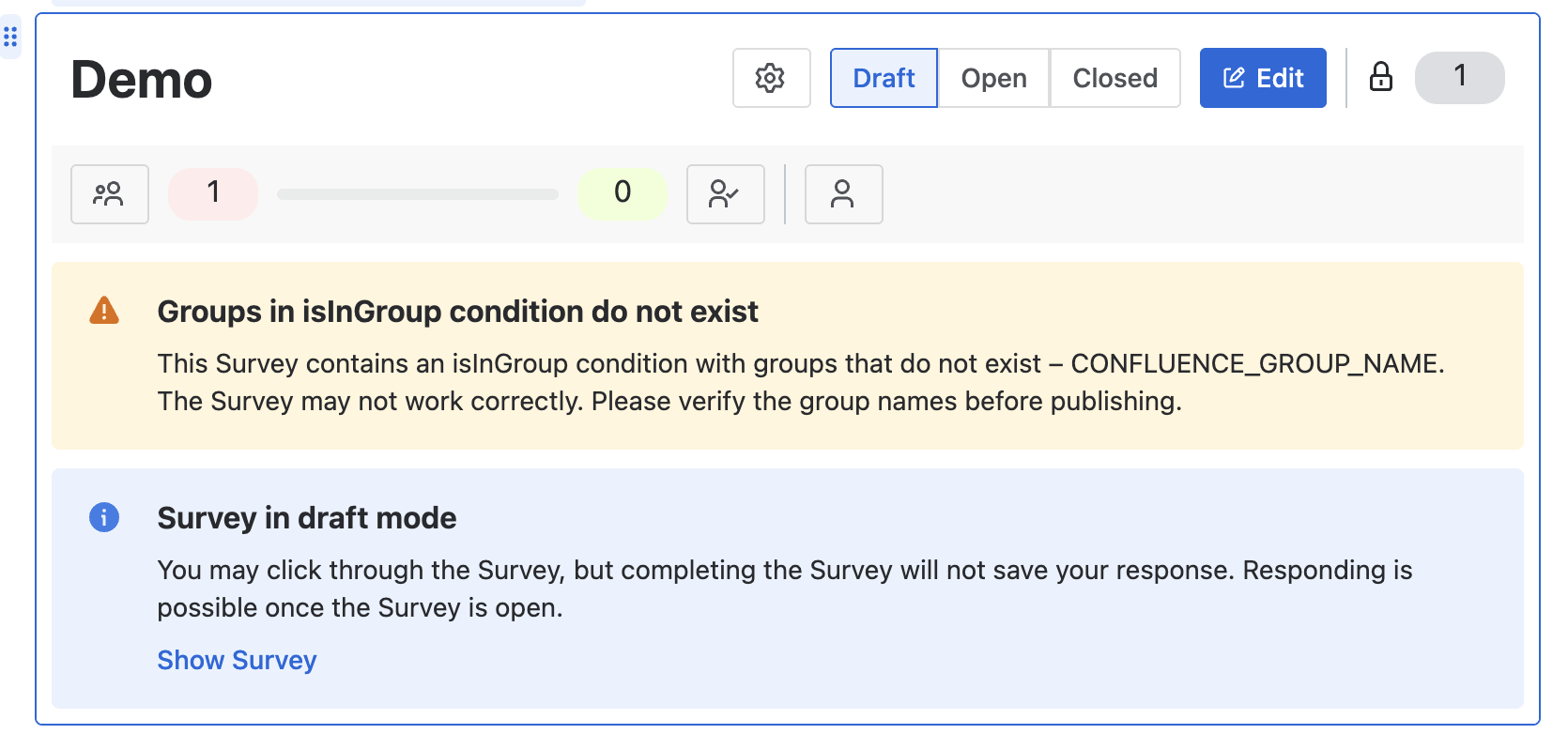Select the Draft tab in the status switcher
The image size is (1568, 734).
click(x=883, y=78)
